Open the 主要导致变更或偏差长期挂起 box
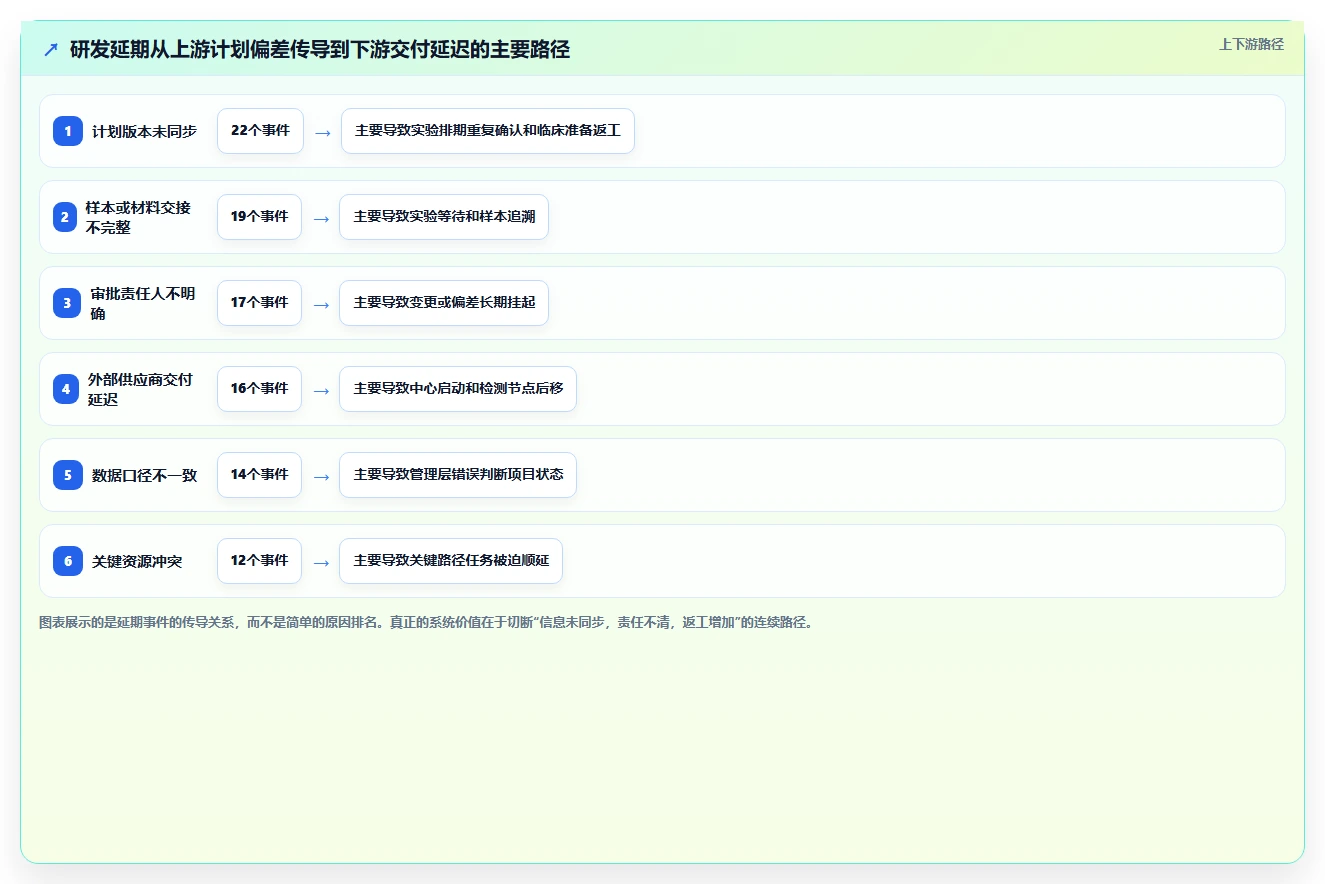The height and width of the screenshot is (884, 1325). [444, 303]
